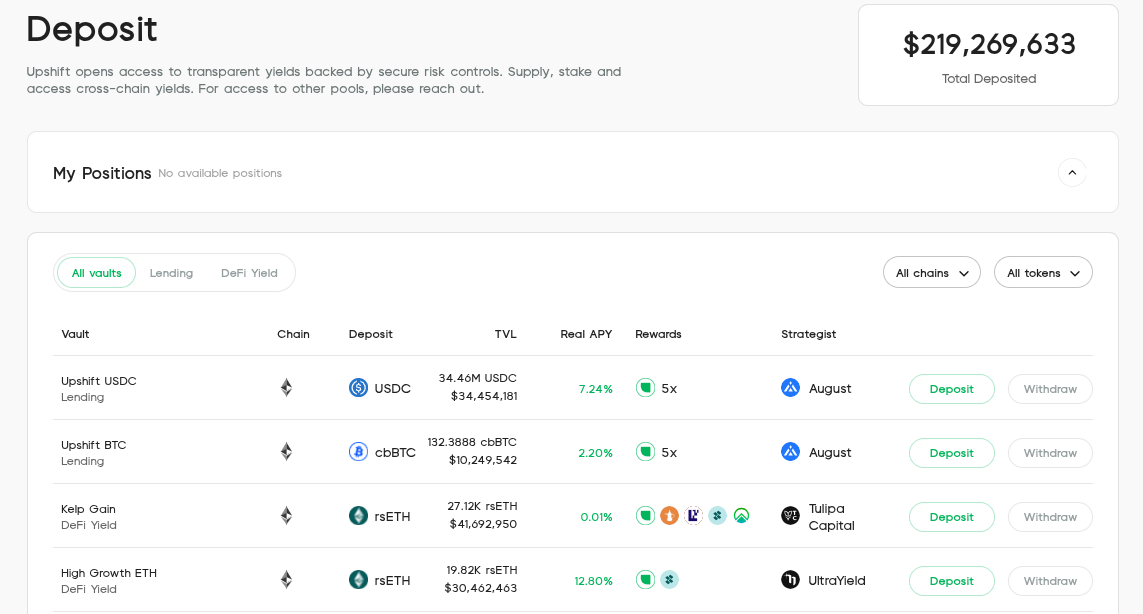Screen dimensions: 1143x614
Task: Click the $41,692,950 TVL value
Action: [x=483, y=524]
